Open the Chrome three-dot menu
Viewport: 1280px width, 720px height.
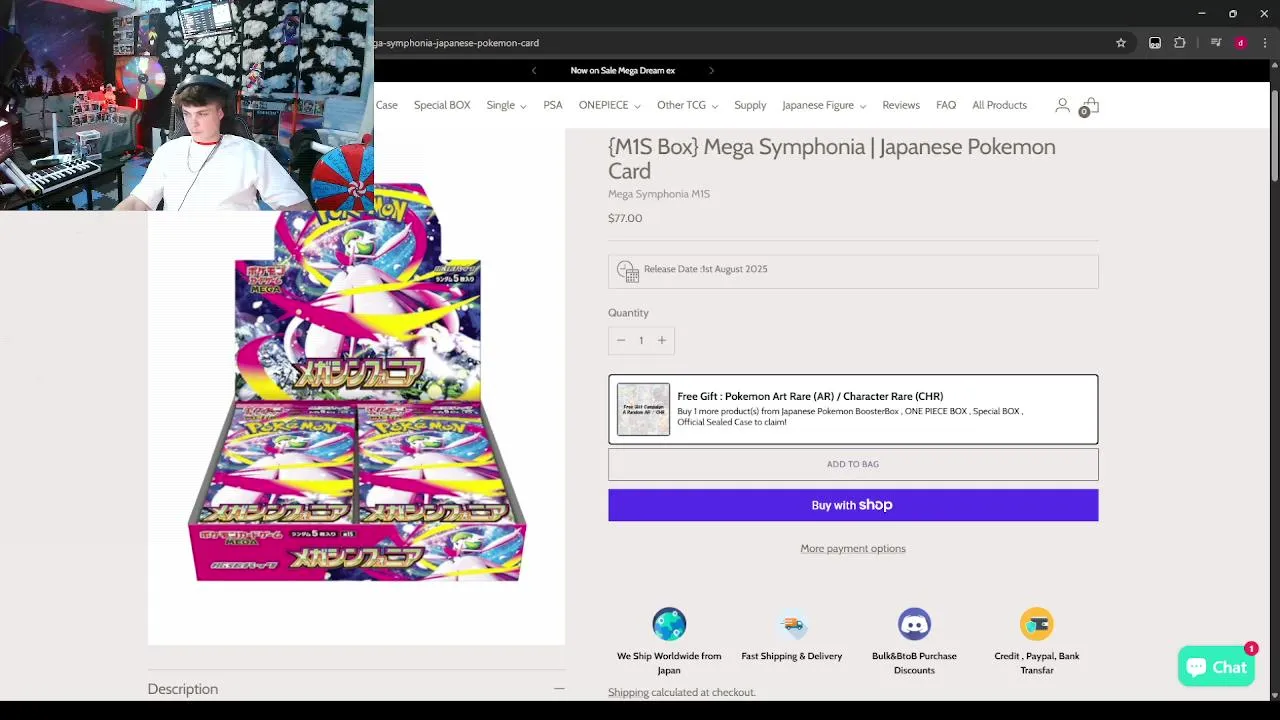1265,43
